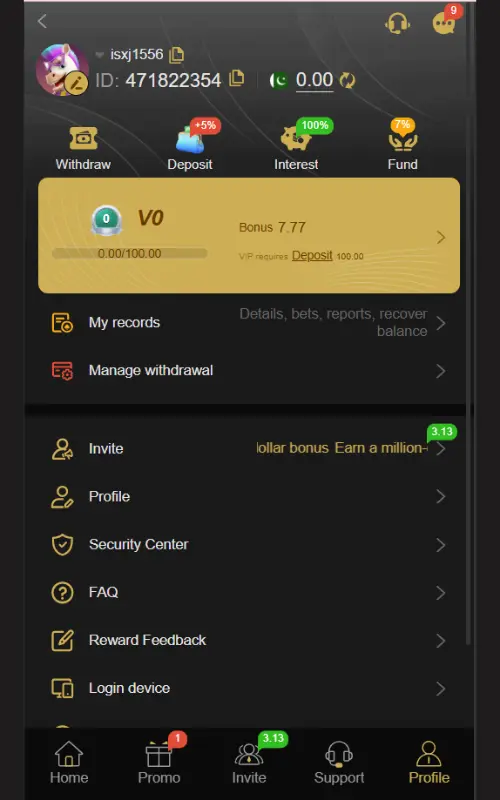Open customer service headset icon at top
500x800 pixels.
(x=397, y=23)
